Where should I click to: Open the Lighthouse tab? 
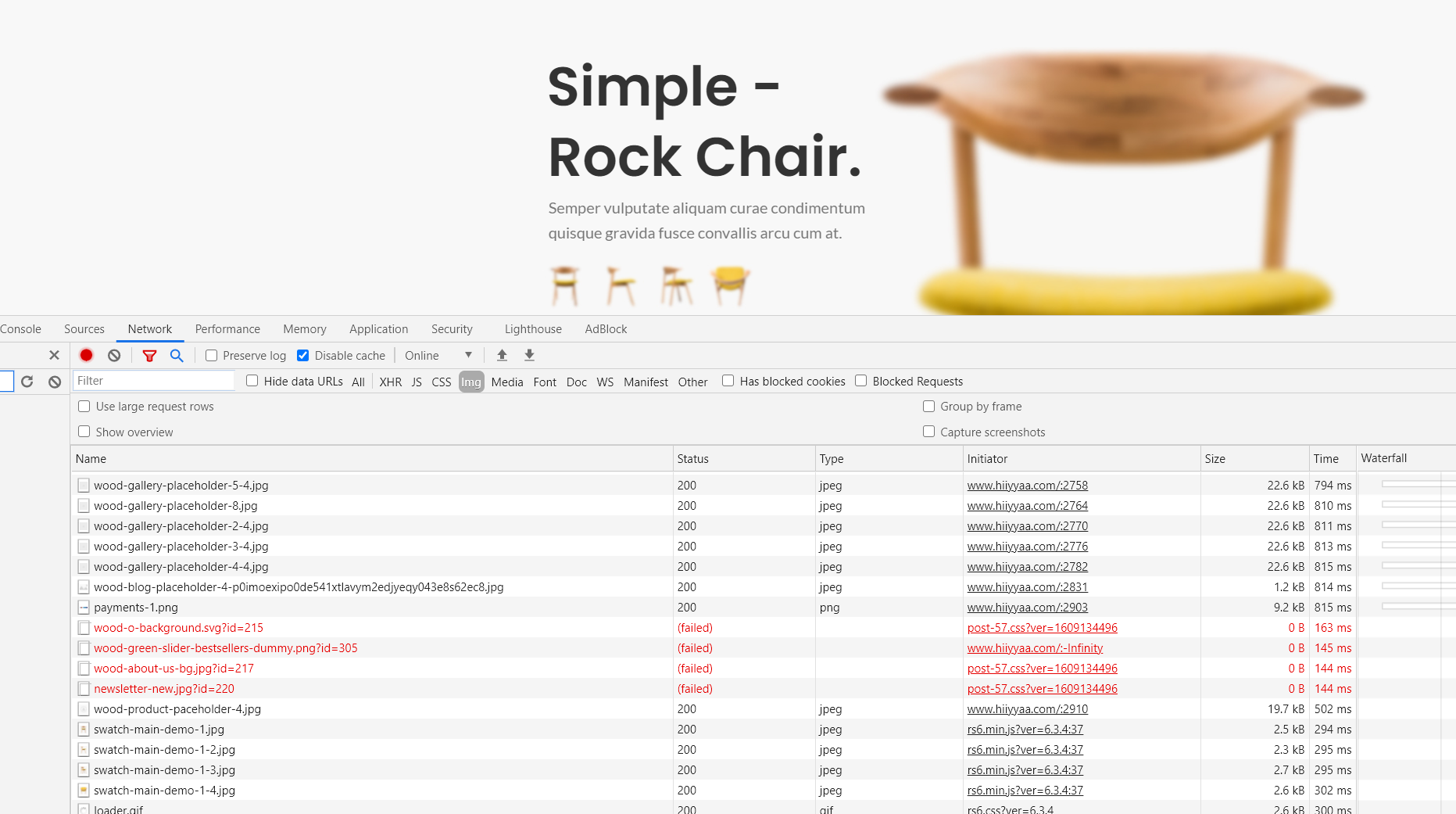point(533,329)
